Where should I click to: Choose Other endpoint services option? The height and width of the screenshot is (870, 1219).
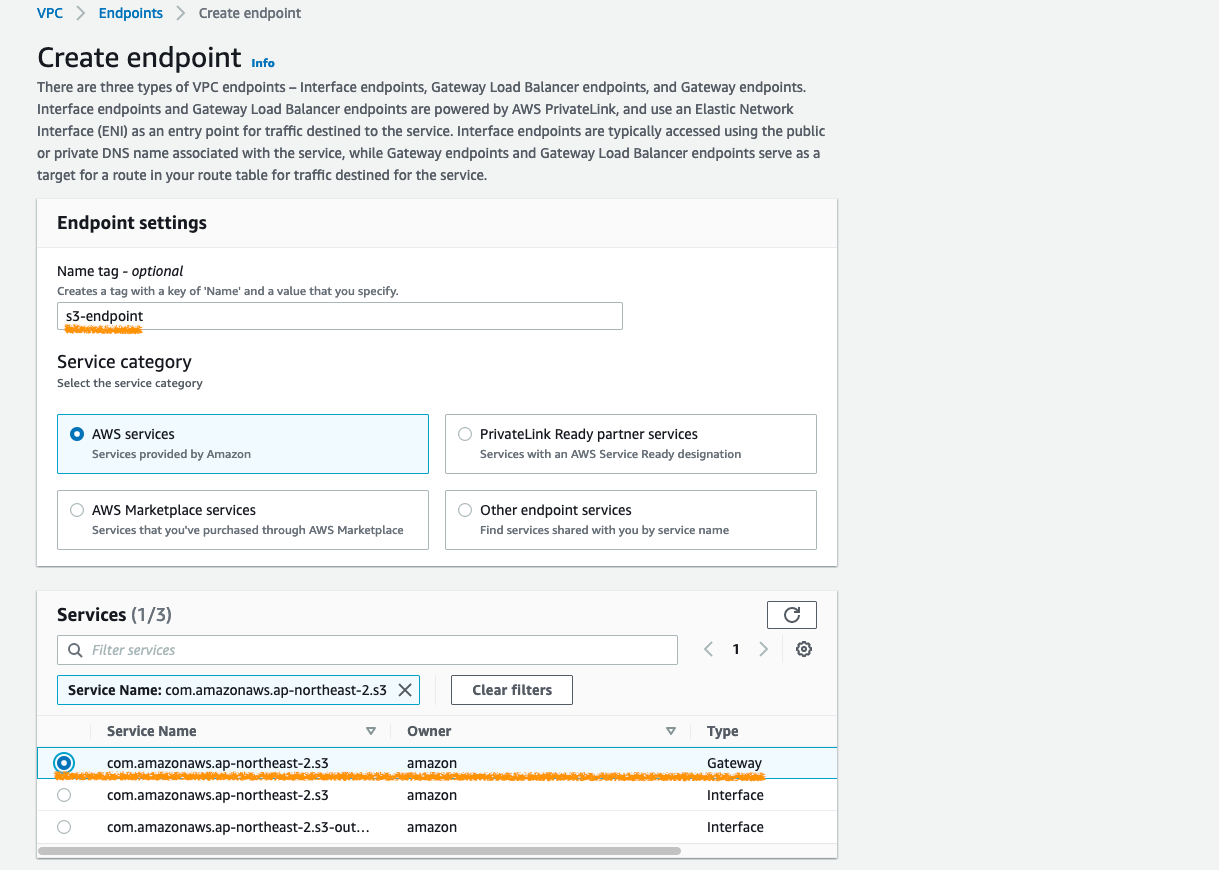pos(465,510)
